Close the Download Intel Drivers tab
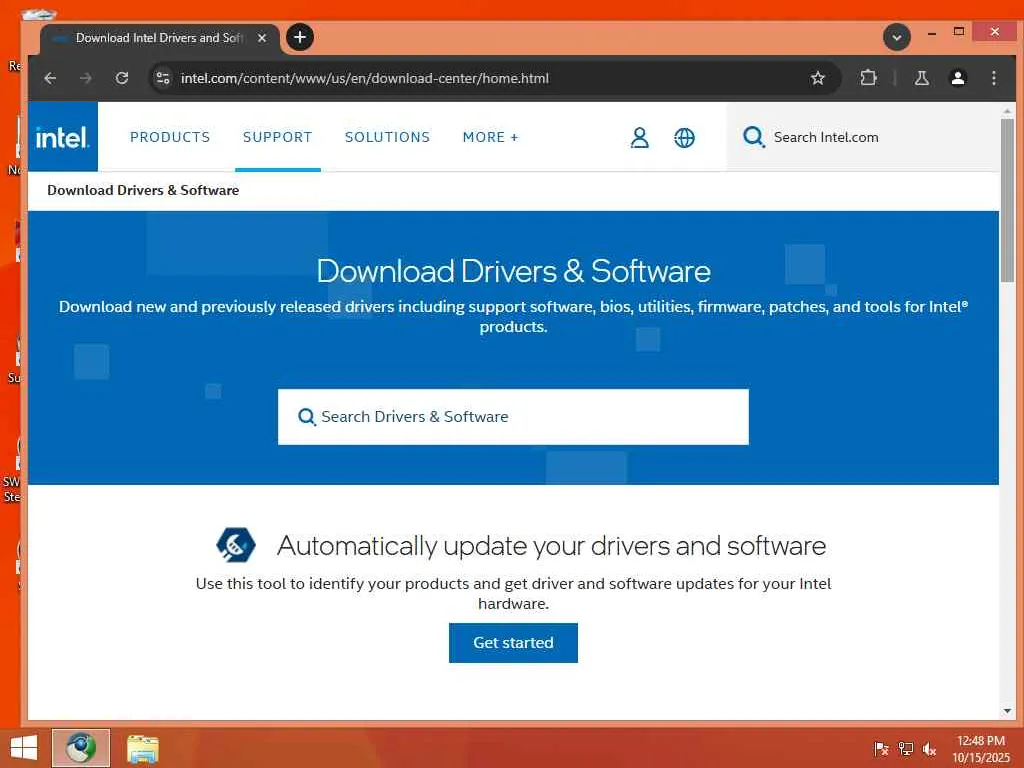This screenshot has width=1024, height=768. [x=262, y=38]
